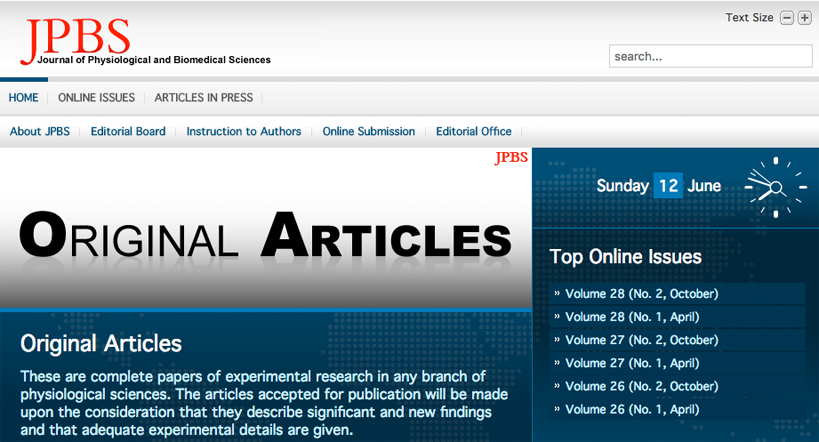The image size is (819, 442).
Task: Open Volume 28 (No. 1, April)
Action: click(677, 317)
